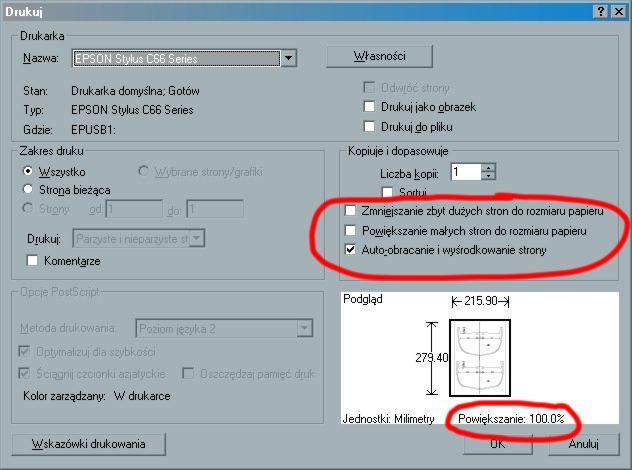Image resolution: width=632 pixels, height=470 pixels.
Task: Enable Zmniejszanie zbyt dużych stron checkbox
Action: coord(350,212)
